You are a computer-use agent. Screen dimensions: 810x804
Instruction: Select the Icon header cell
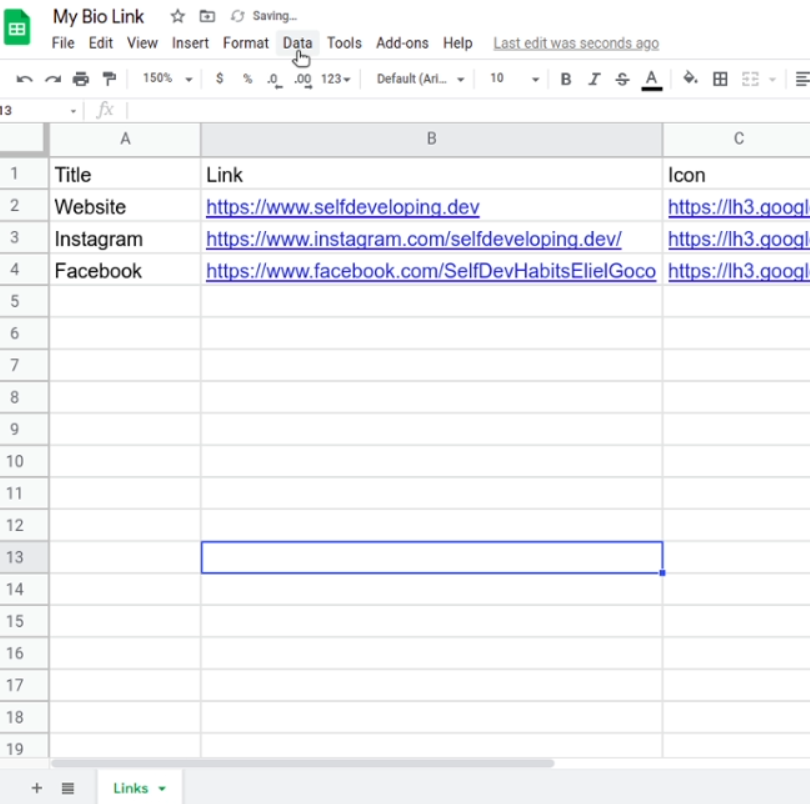tap(737, 175)
